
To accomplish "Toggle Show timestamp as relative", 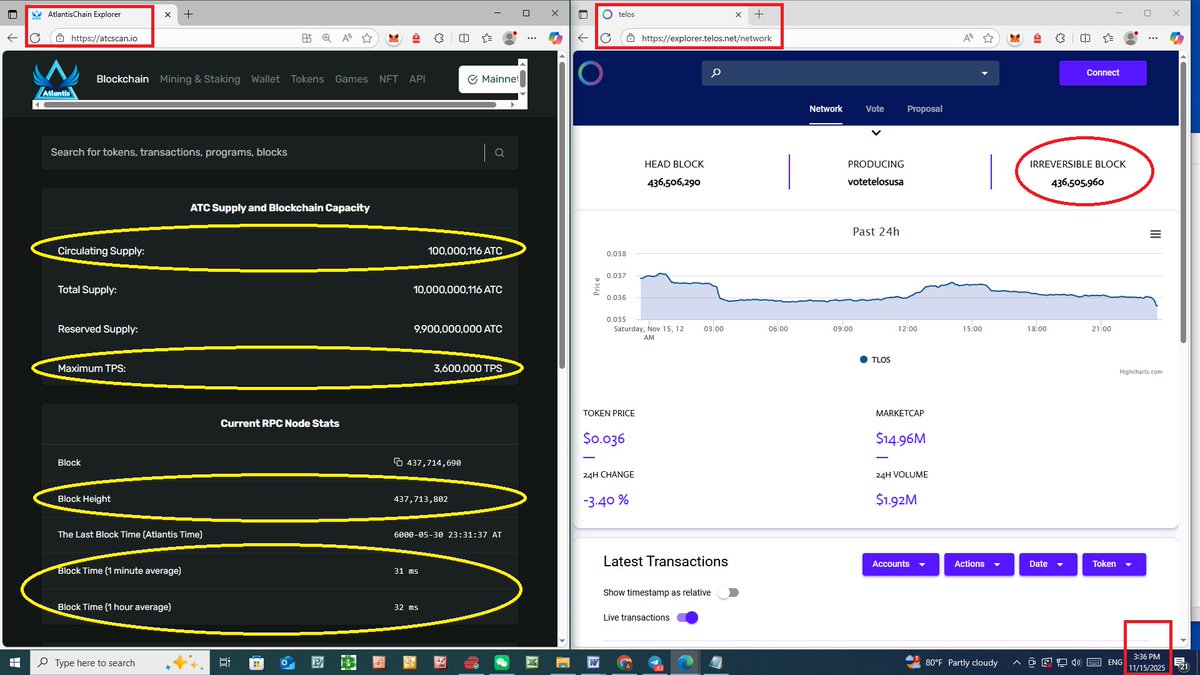I will pyautogui.click(x=728, y=592).
